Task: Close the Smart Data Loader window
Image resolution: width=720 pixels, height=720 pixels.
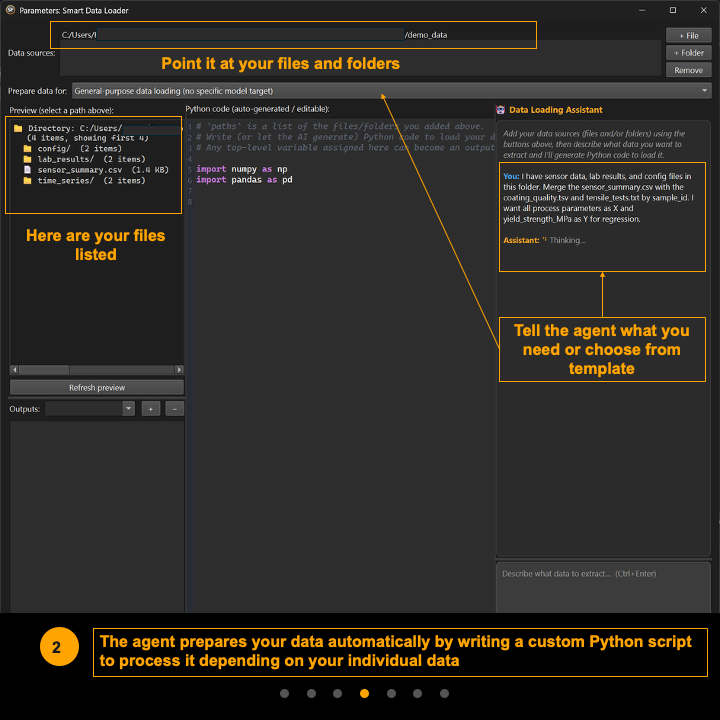Action: click(703, 10)
